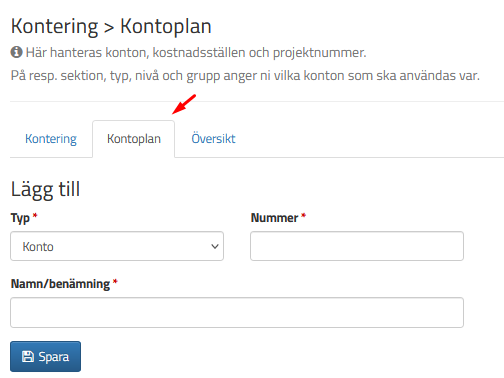Open the Typ dropdown showing Konto

click(117, 246)
